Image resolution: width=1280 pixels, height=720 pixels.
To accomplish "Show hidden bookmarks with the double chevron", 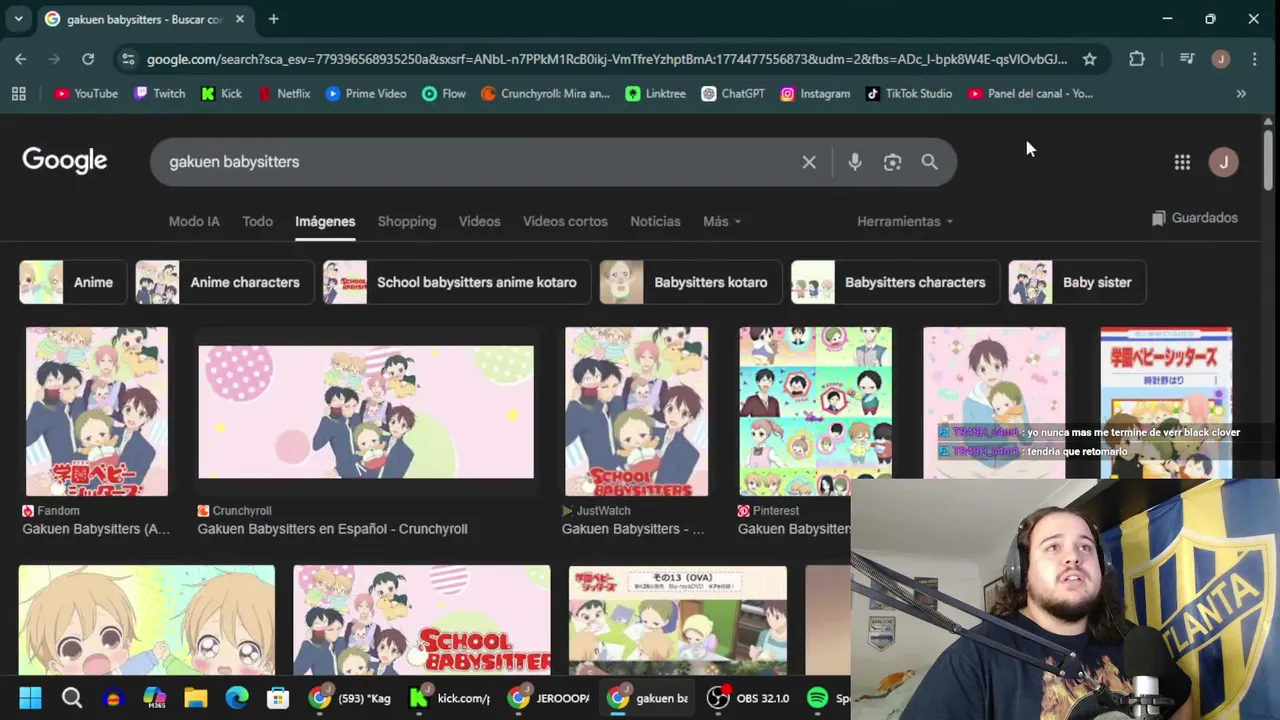I will (x=1241, y=94).
